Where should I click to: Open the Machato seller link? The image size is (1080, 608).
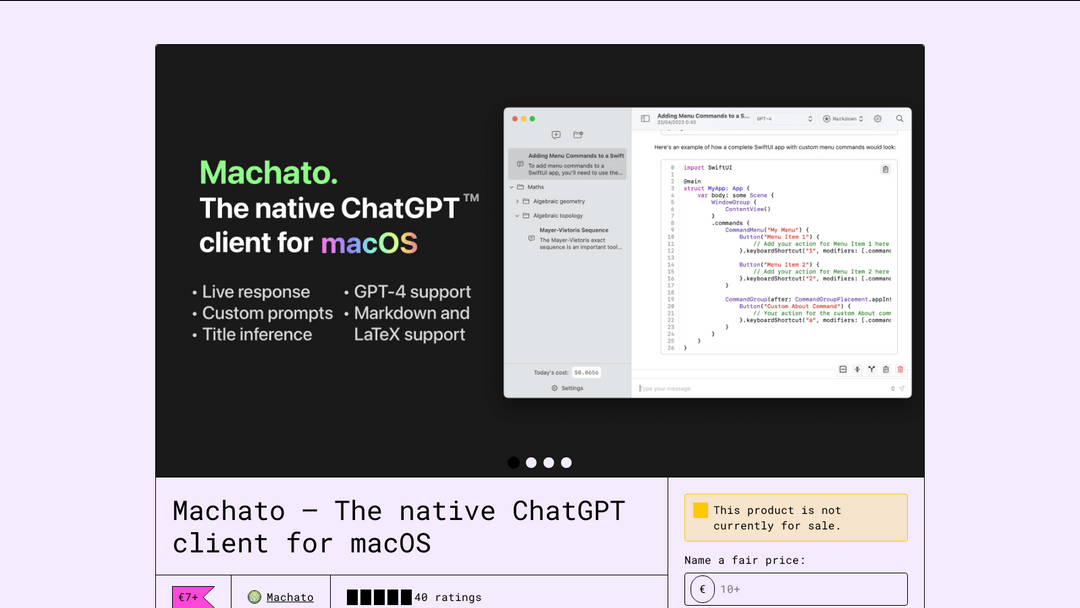[289, 597]
